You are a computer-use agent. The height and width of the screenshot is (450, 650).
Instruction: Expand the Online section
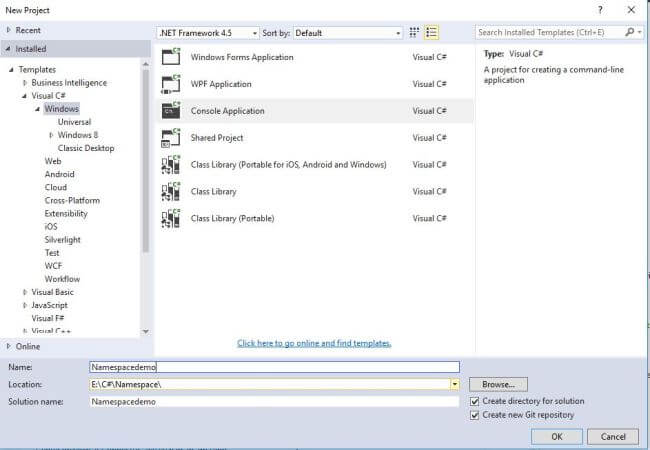click(x=8, y=346)
